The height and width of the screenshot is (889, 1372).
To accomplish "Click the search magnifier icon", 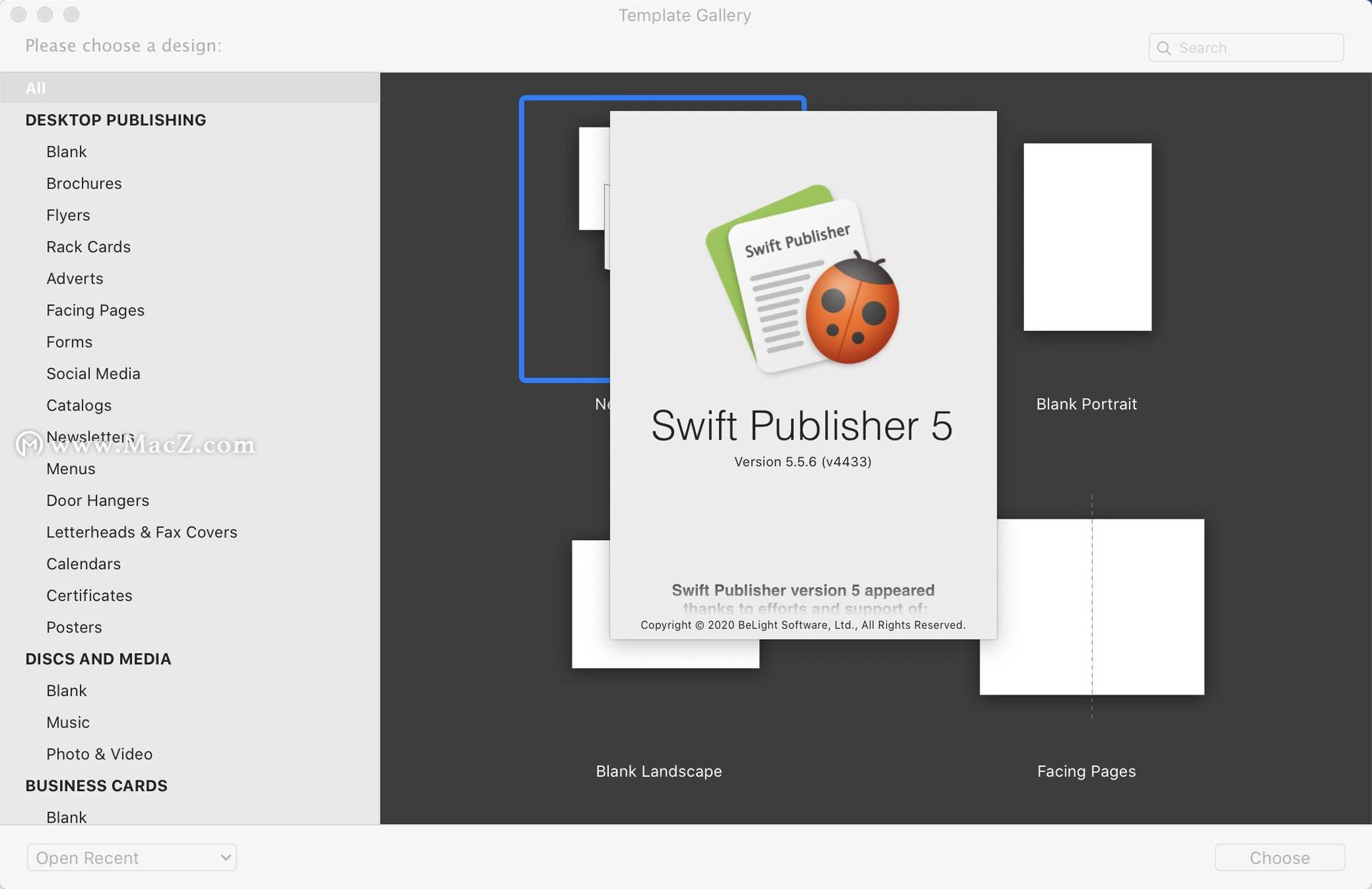I will tap(1164, 48).
